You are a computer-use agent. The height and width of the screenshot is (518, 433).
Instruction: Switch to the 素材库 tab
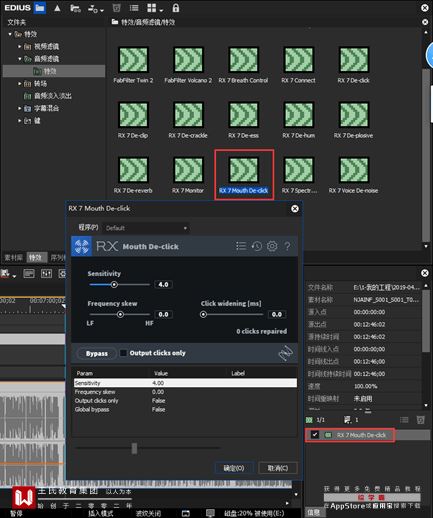(13, 257)
